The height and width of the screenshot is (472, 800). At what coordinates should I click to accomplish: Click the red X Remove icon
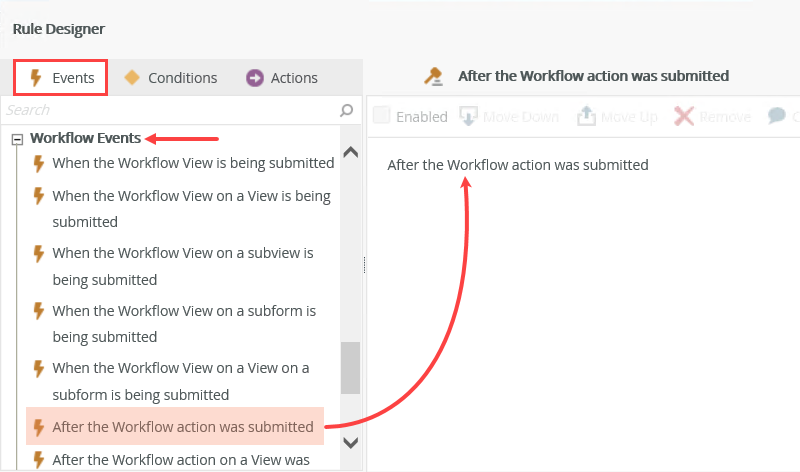(x=684, y=116)
